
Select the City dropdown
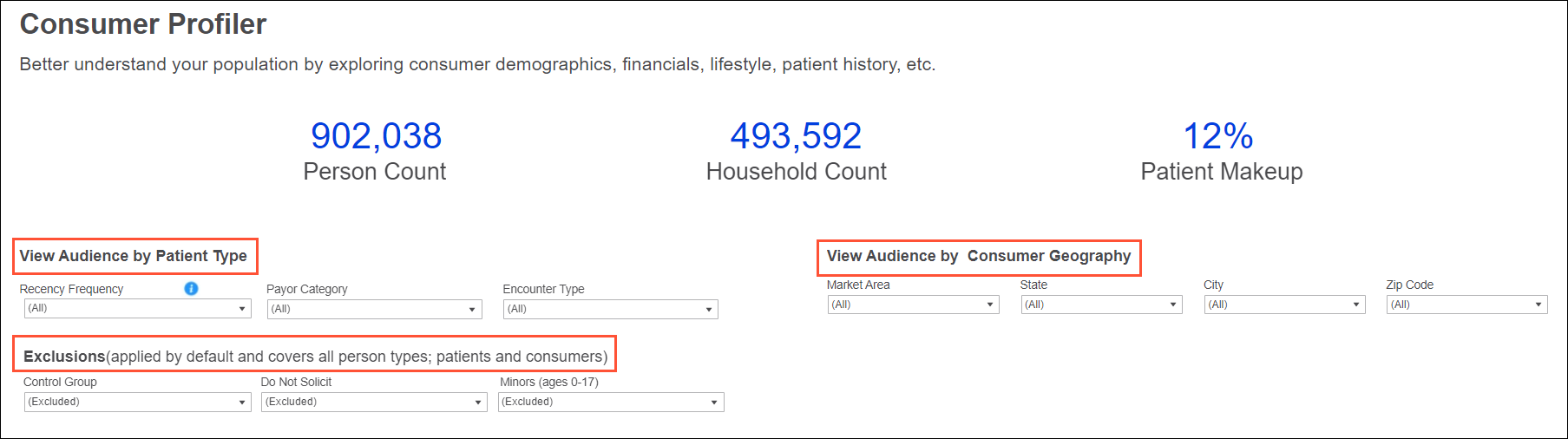point(1284,305)
